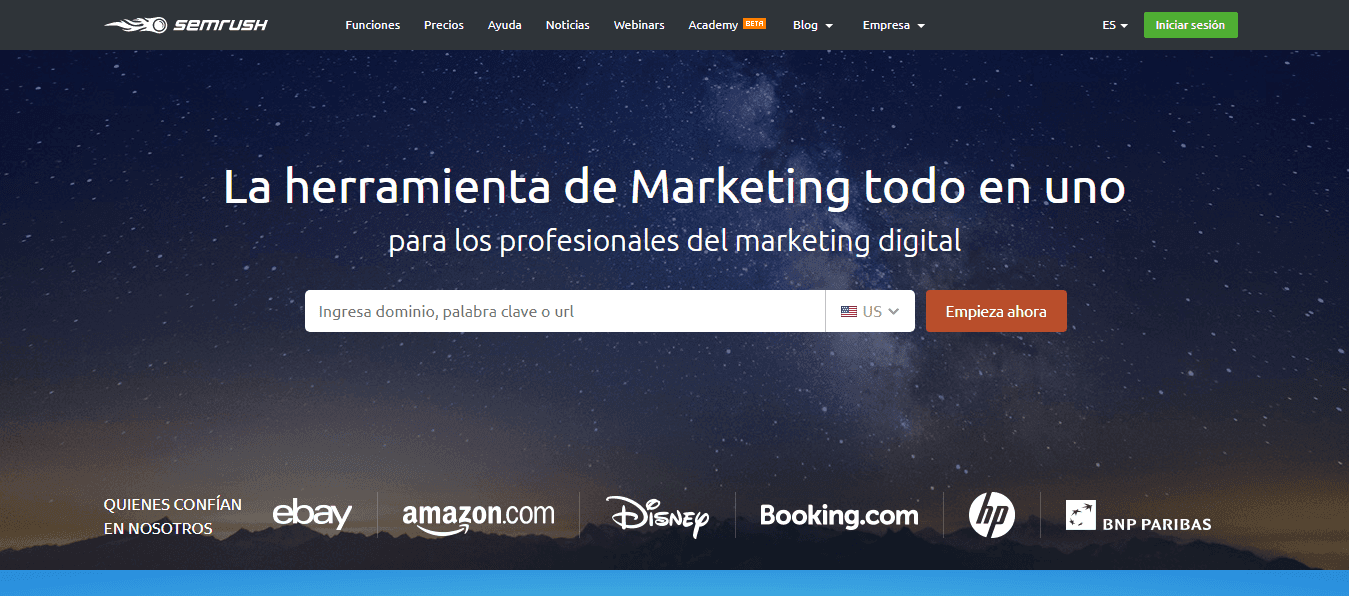Image resolution: width=1349 pixels, height=596 pixels.
Task: Click the green Iniciar sesión button
Action: point(1191,25)
